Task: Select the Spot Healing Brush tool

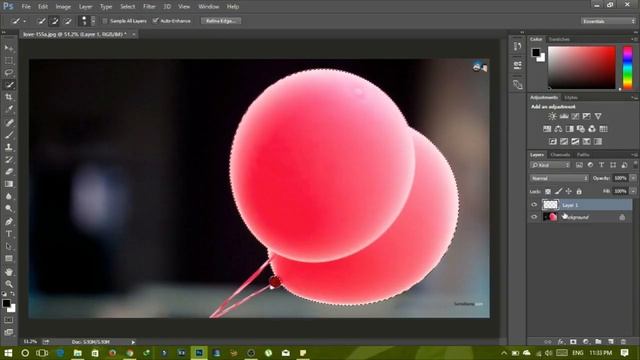Action: [x=9, y=123]
